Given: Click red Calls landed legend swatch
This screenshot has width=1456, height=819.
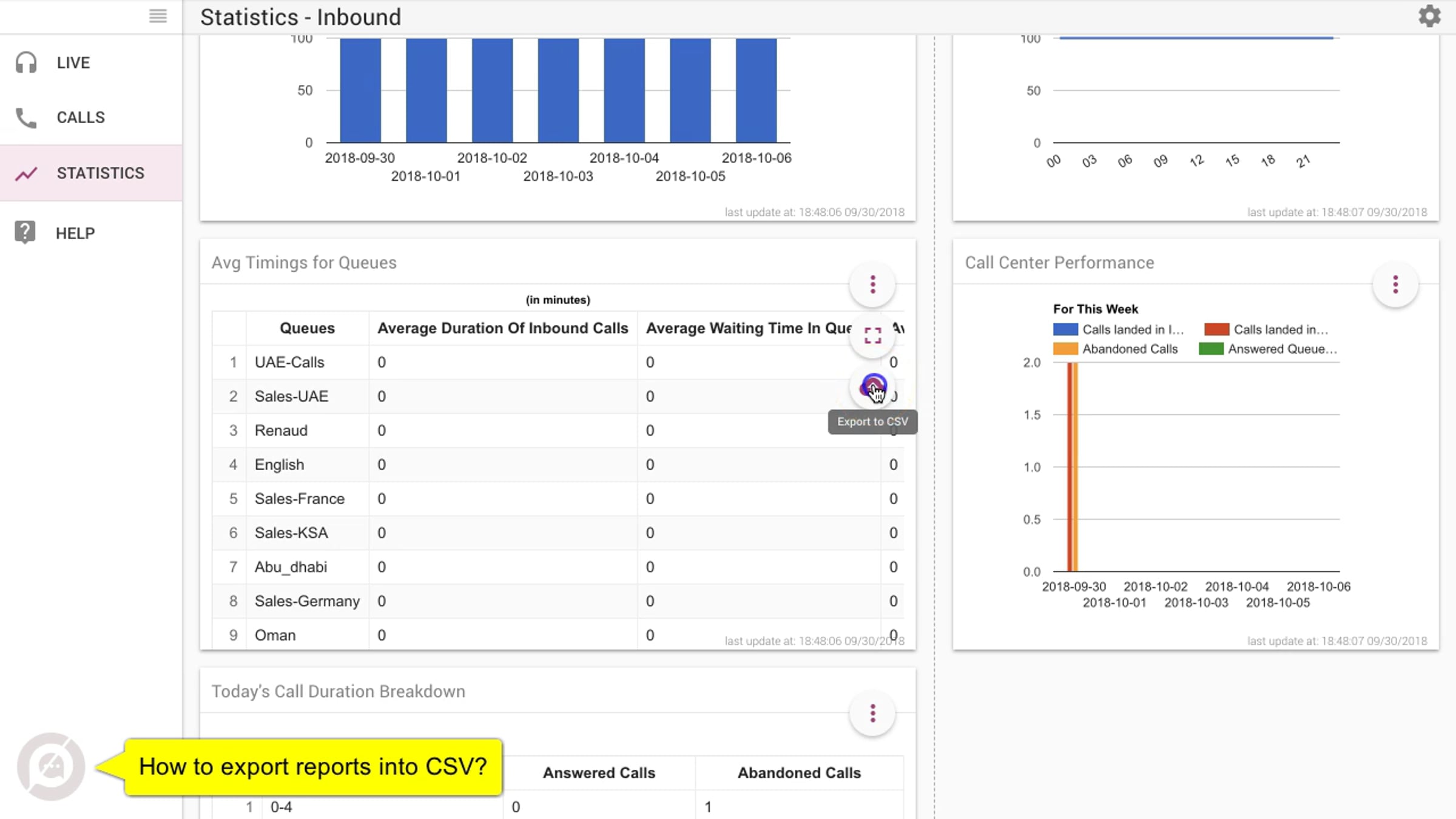Looking at the screenshot, I should (1216, 329).
